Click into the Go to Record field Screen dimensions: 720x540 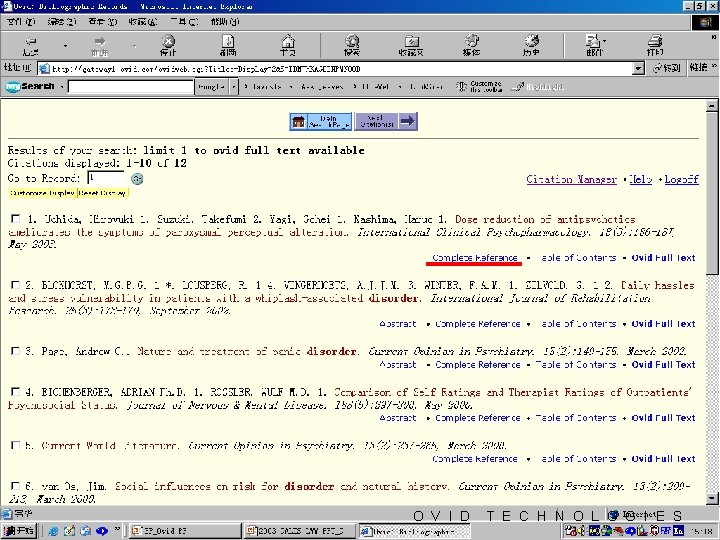[106, 178]
